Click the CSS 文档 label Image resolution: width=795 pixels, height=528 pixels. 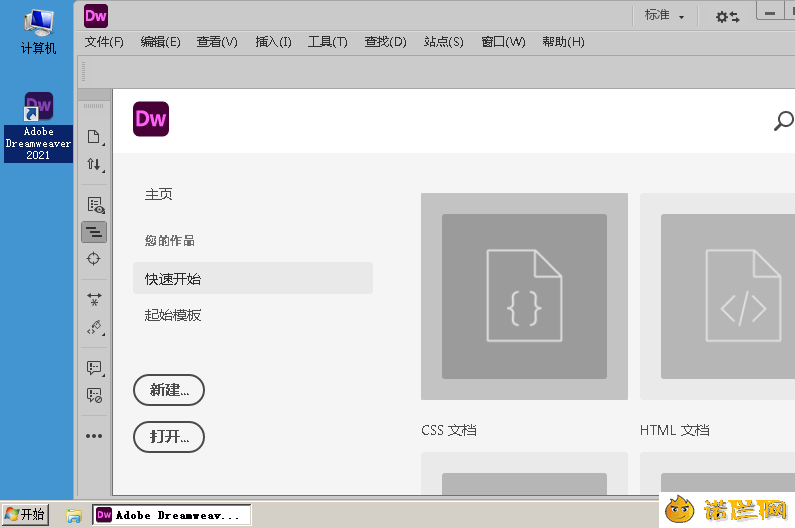click(449, 431)
